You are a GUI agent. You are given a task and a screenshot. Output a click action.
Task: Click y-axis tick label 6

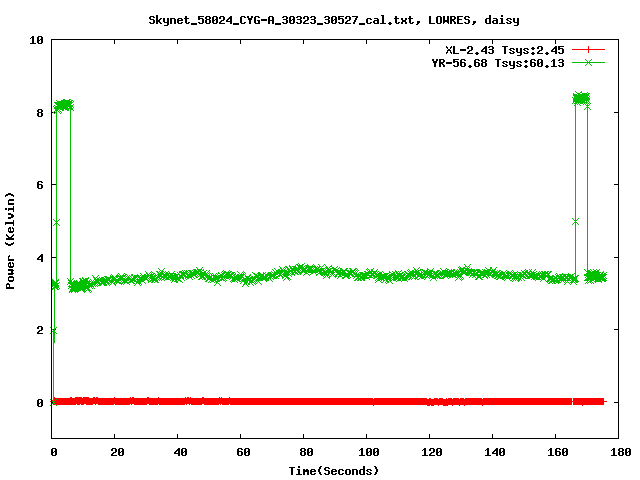(x=40, y=185)
